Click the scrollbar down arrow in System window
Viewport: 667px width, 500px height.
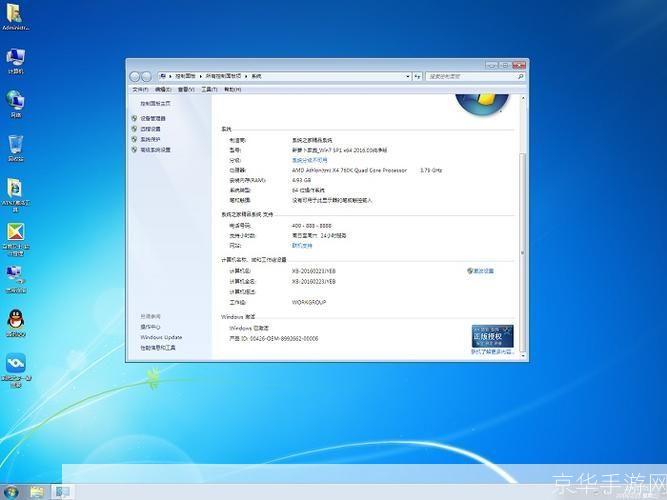click(523, 355)
